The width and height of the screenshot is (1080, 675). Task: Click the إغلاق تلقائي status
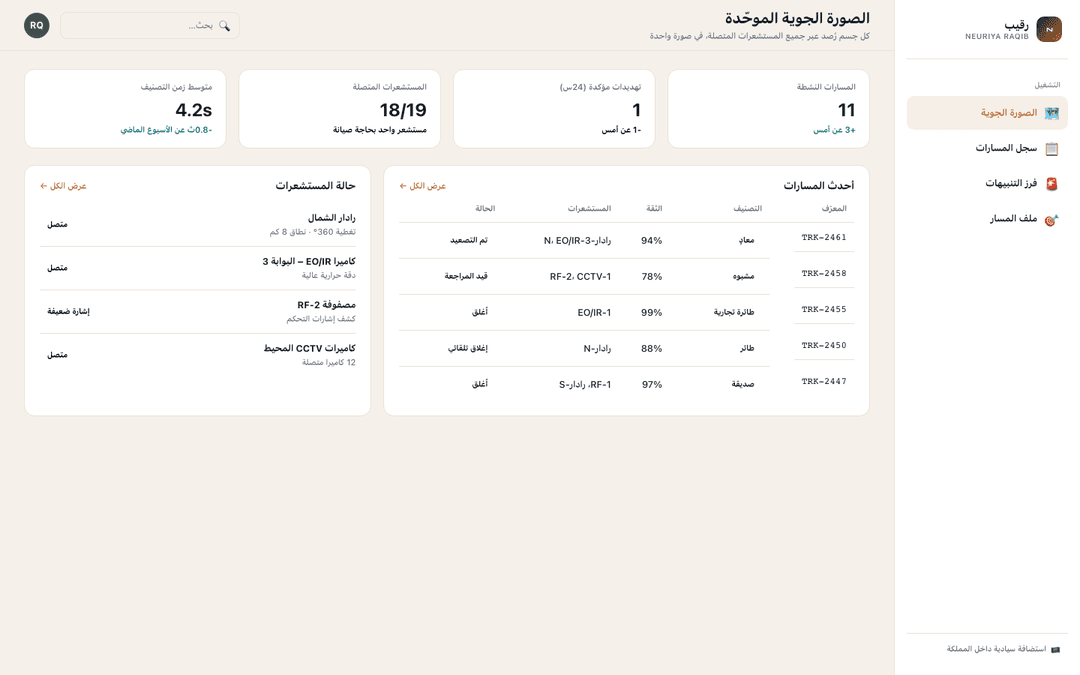click(468, 349)
